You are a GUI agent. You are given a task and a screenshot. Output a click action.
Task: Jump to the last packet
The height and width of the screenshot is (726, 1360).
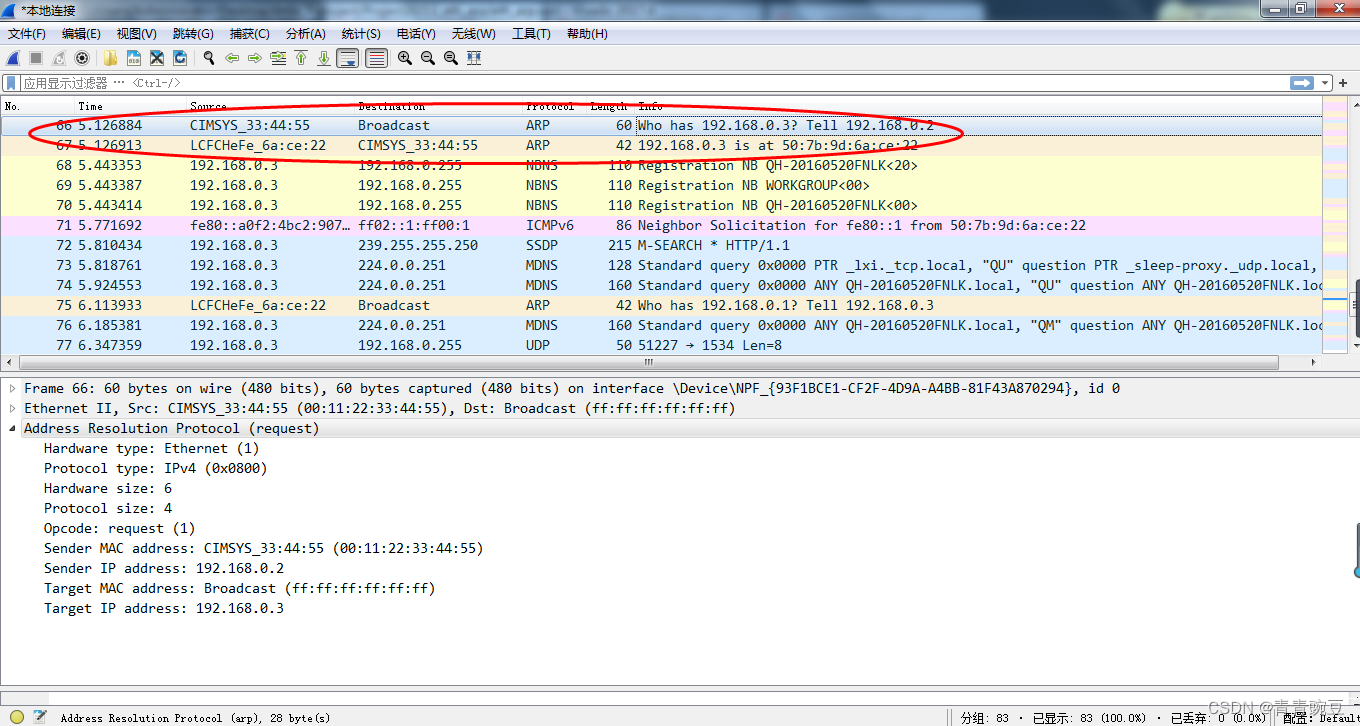(x=322, y=58)
